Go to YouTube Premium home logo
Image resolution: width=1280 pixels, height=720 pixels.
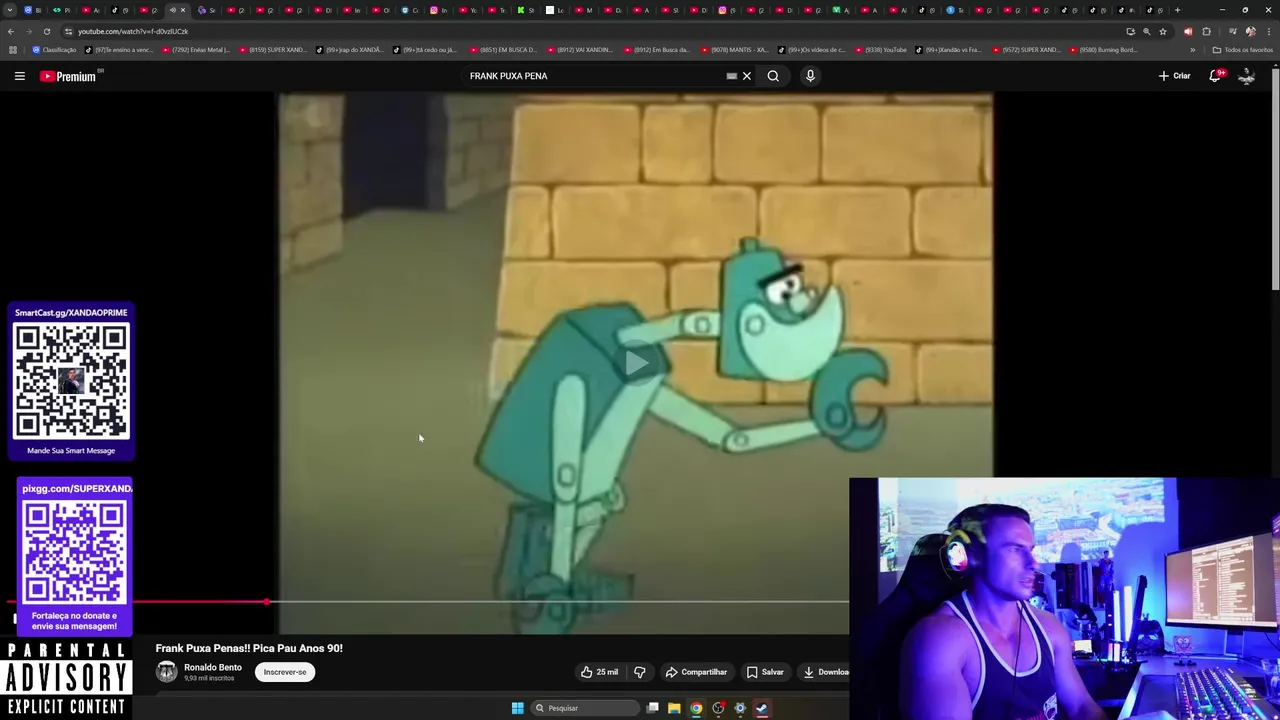pos(68,76)
